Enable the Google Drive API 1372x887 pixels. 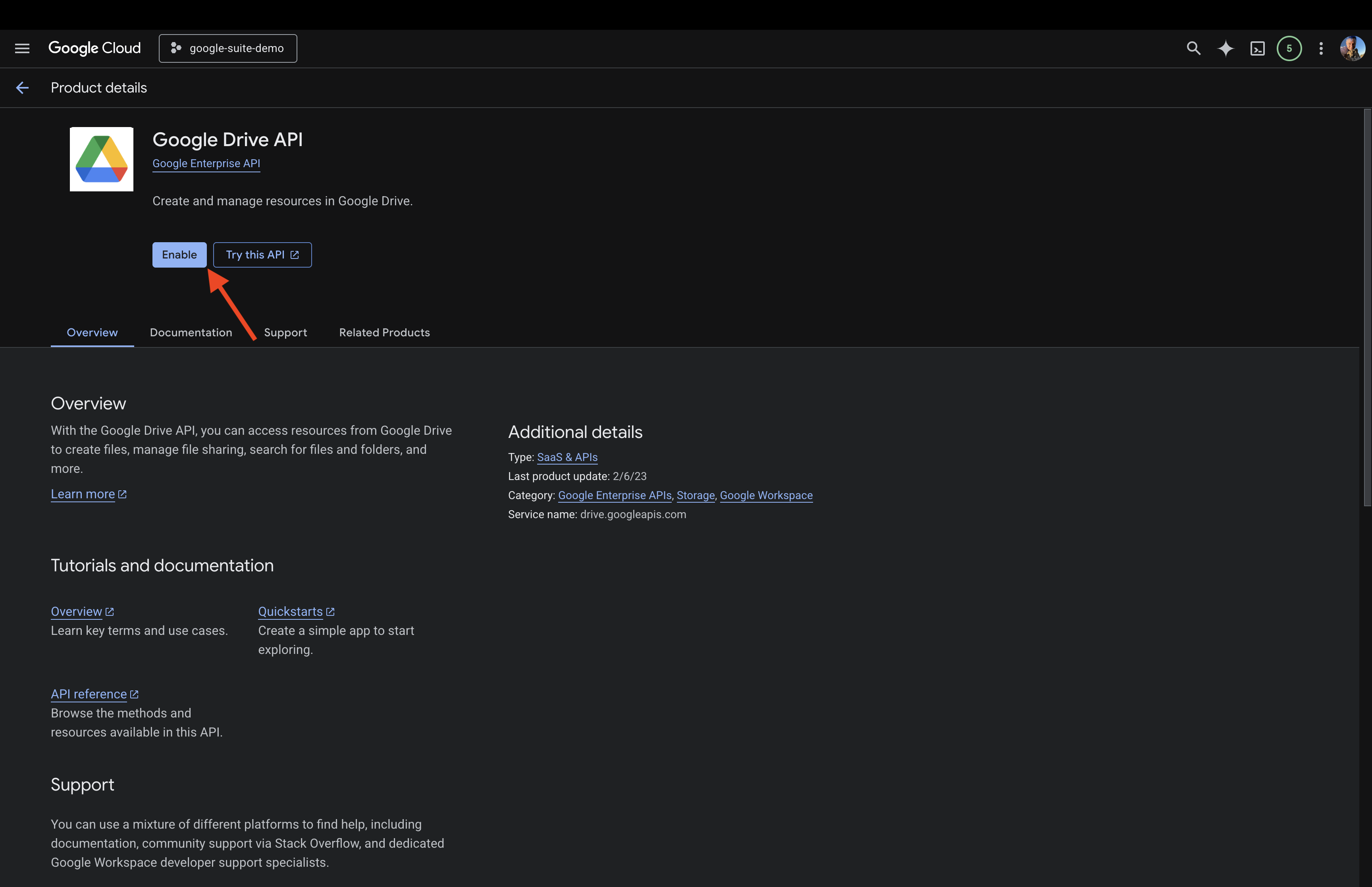pos(179,255)
